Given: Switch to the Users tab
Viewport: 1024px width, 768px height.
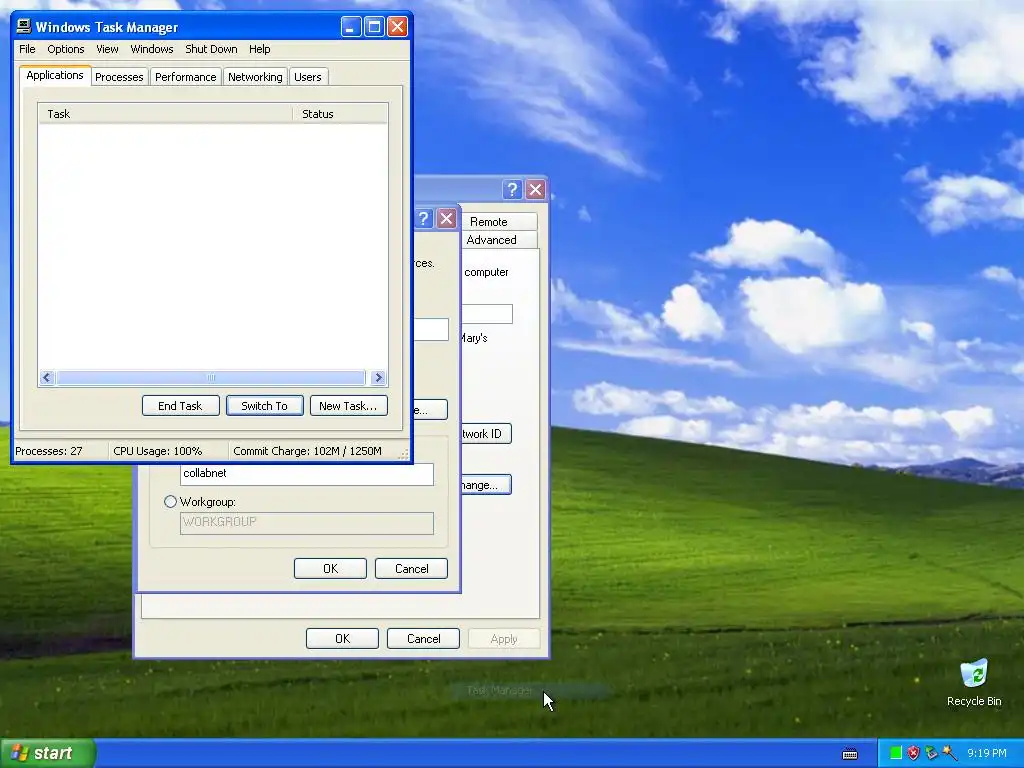Looking at the screenshot, I should (x=308, y=77).
